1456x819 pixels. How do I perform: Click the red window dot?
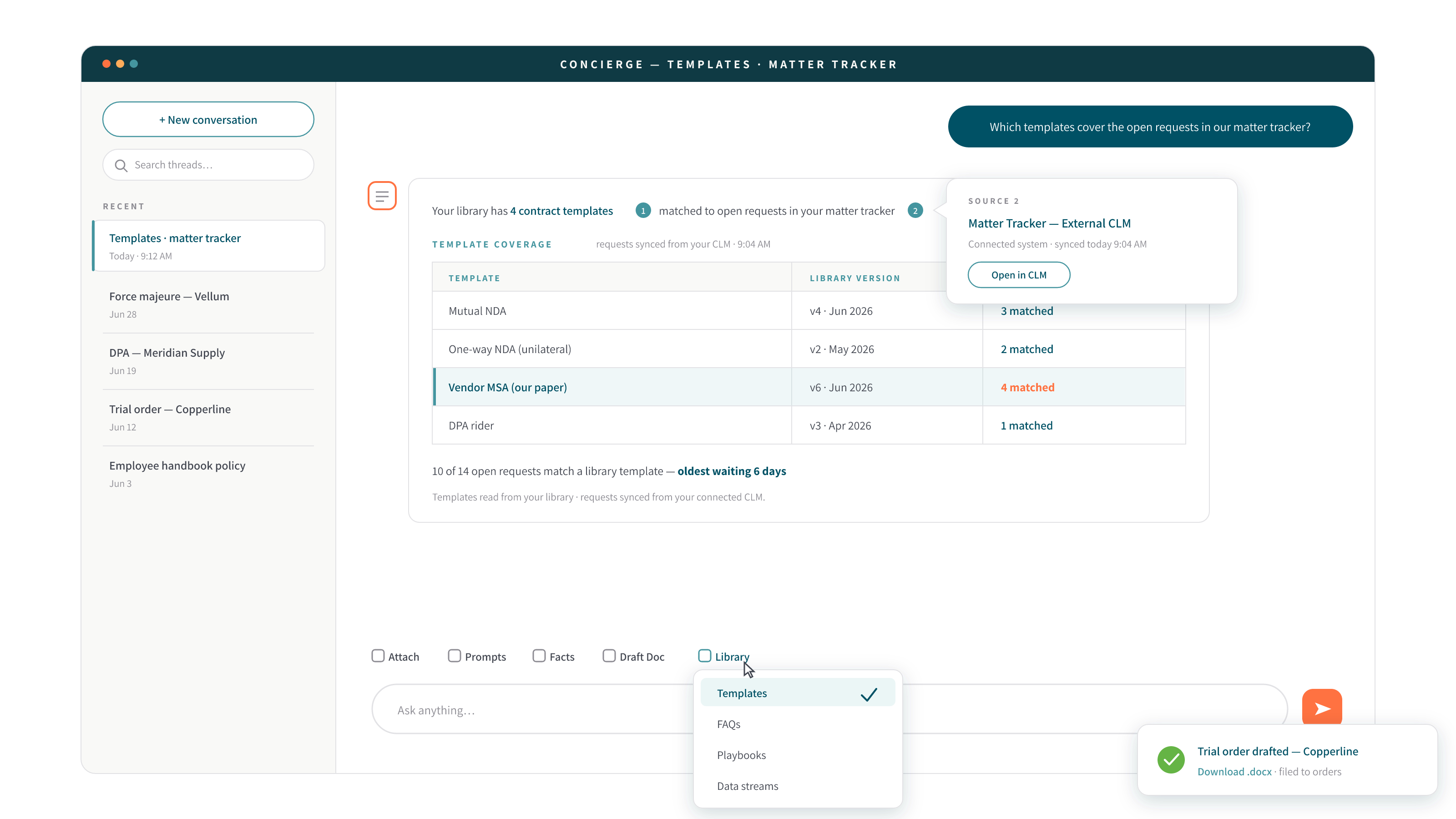point(106,64)
